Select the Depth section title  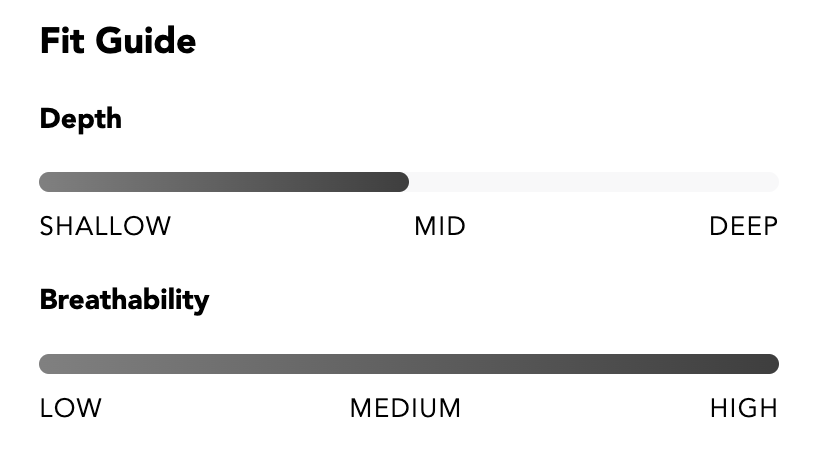[80, 120]
